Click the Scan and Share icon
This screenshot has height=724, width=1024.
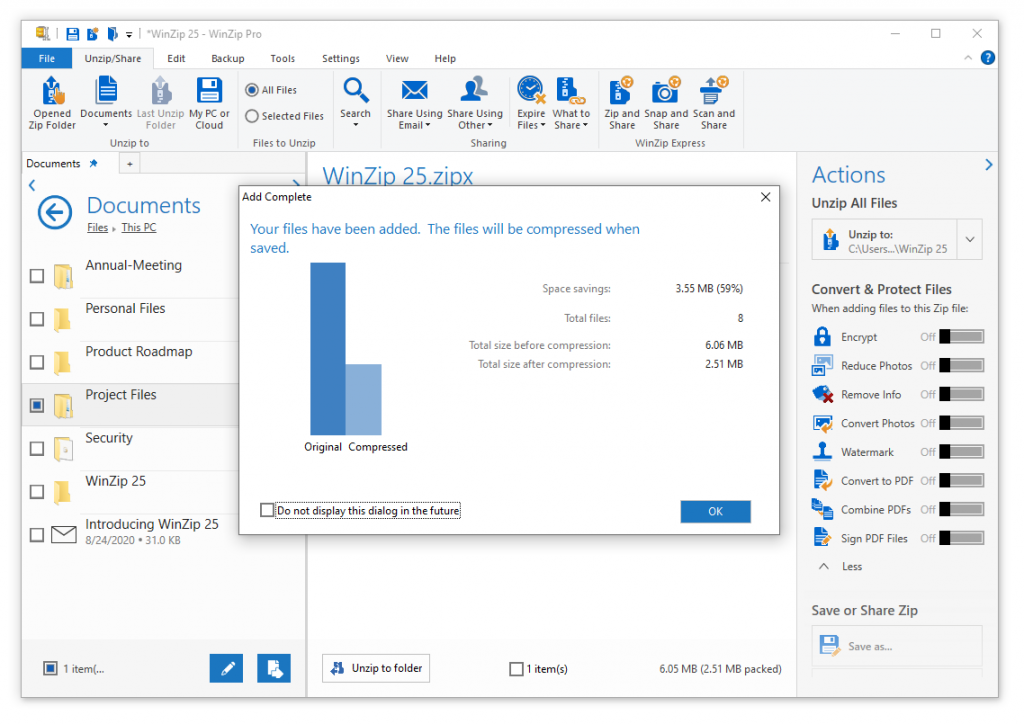(713, 100)
